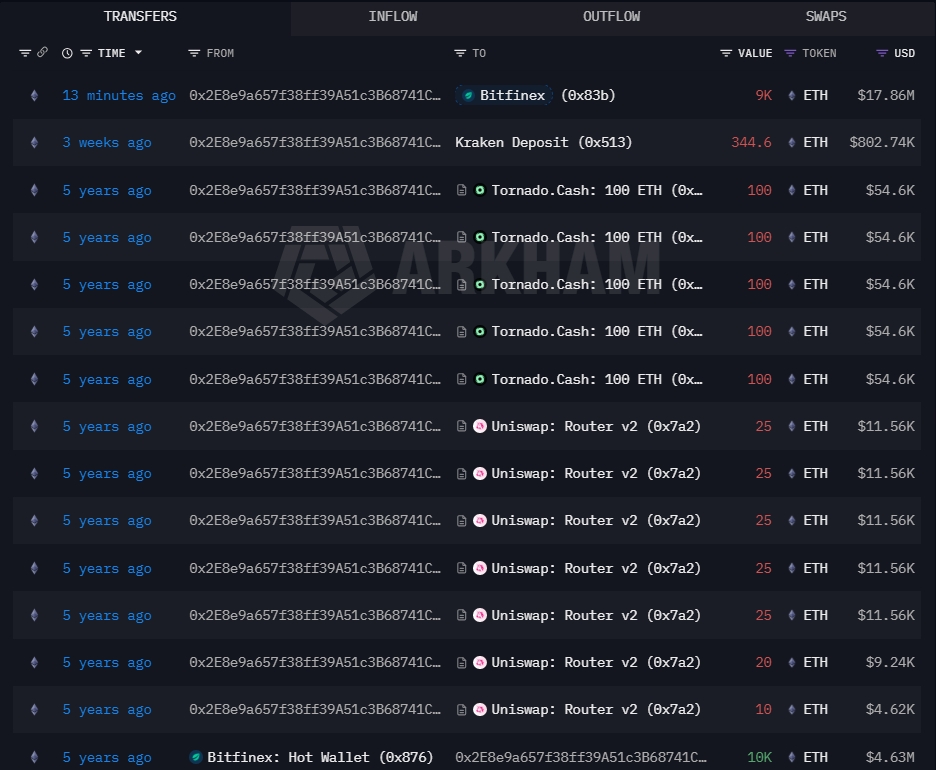Click Ethereum chain icon in the 9K ETH row
936x770 pixels.
35,96
